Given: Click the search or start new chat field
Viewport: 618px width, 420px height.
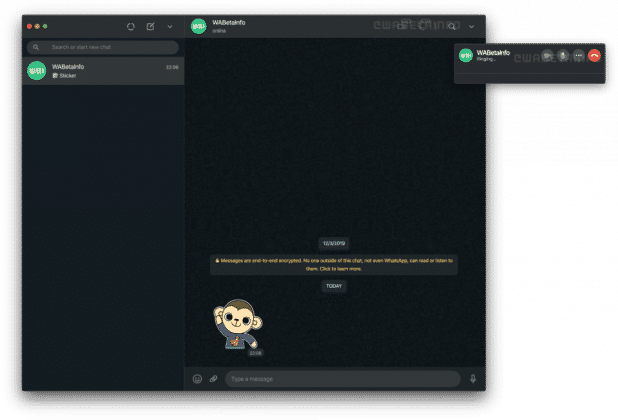Looking at the screenshot, I should (103, 47).
